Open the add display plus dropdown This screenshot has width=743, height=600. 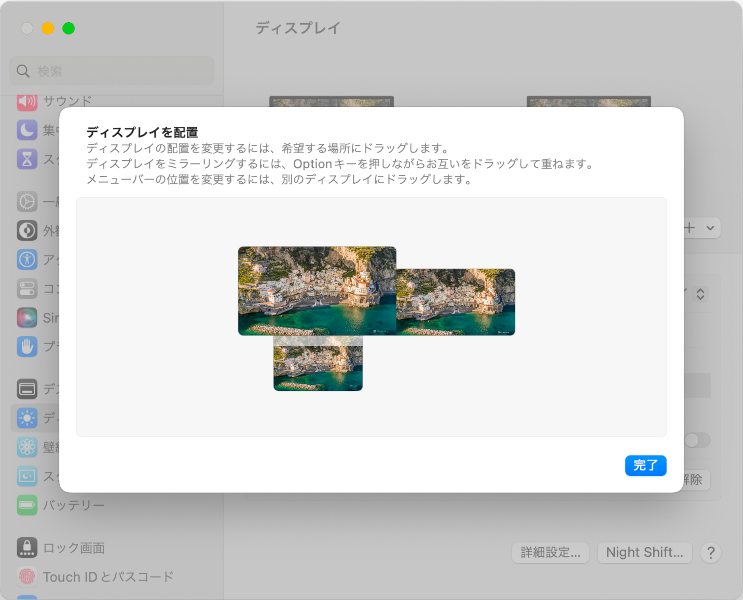702,228
